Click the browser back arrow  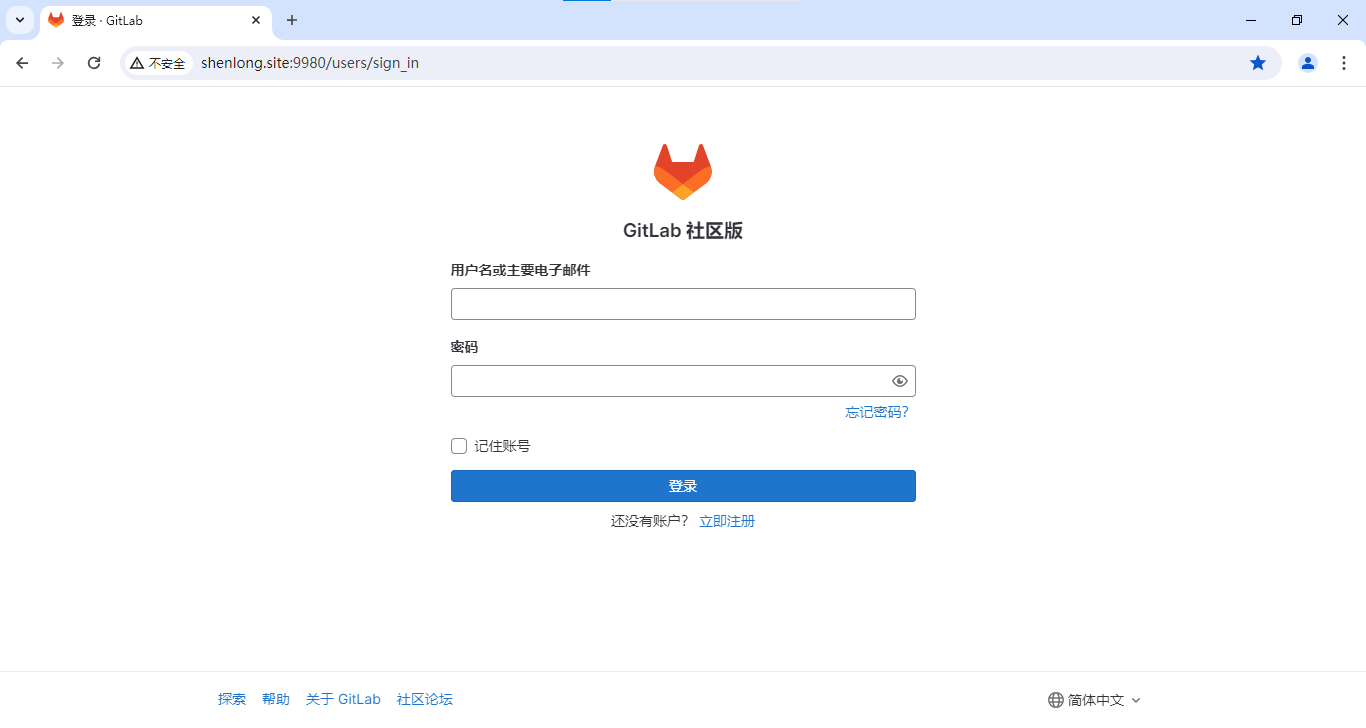tap(22, 62)
